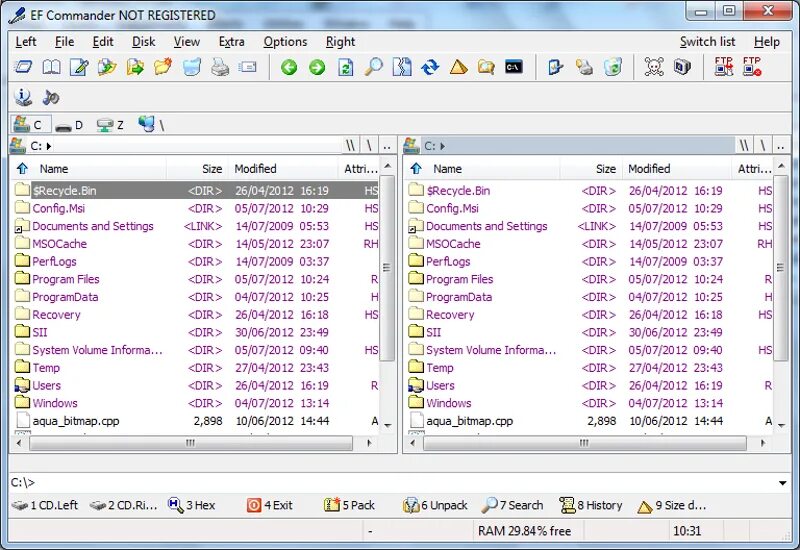Click the 8 History function button

click(x=591, y=505)
